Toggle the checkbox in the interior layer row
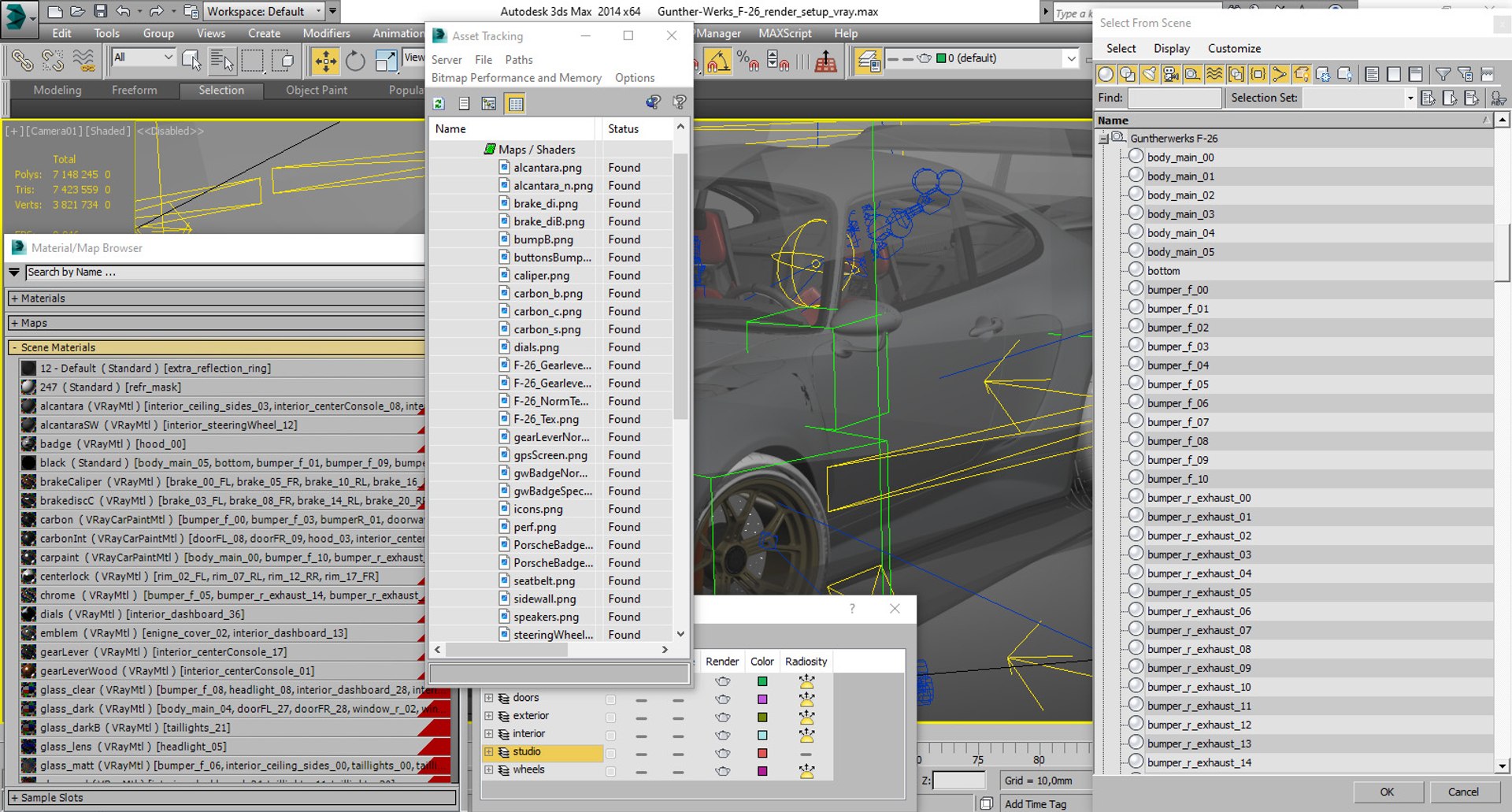 click(x=610, y=736)
